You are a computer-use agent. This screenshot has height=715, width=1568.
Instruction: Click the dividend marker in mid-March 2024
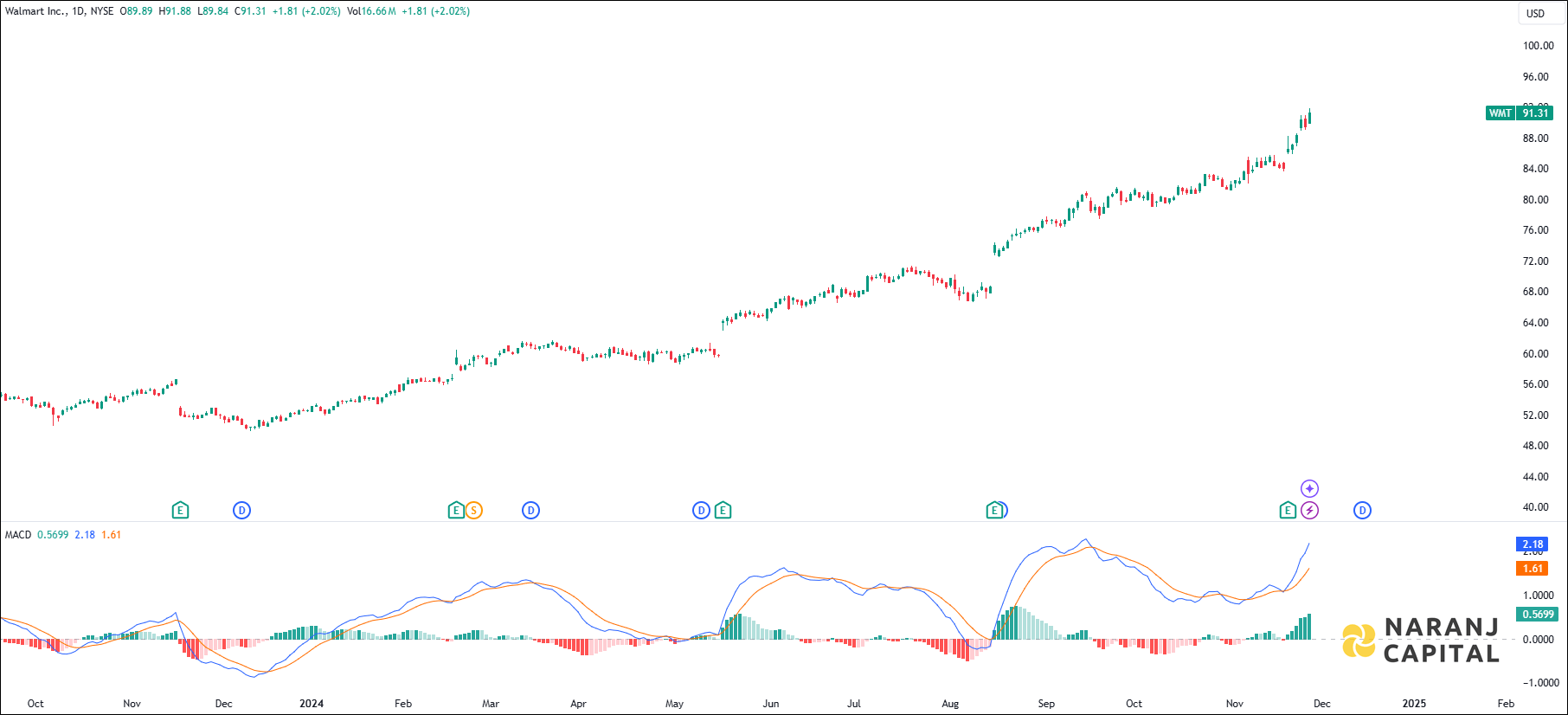click(x=530, y=511)
